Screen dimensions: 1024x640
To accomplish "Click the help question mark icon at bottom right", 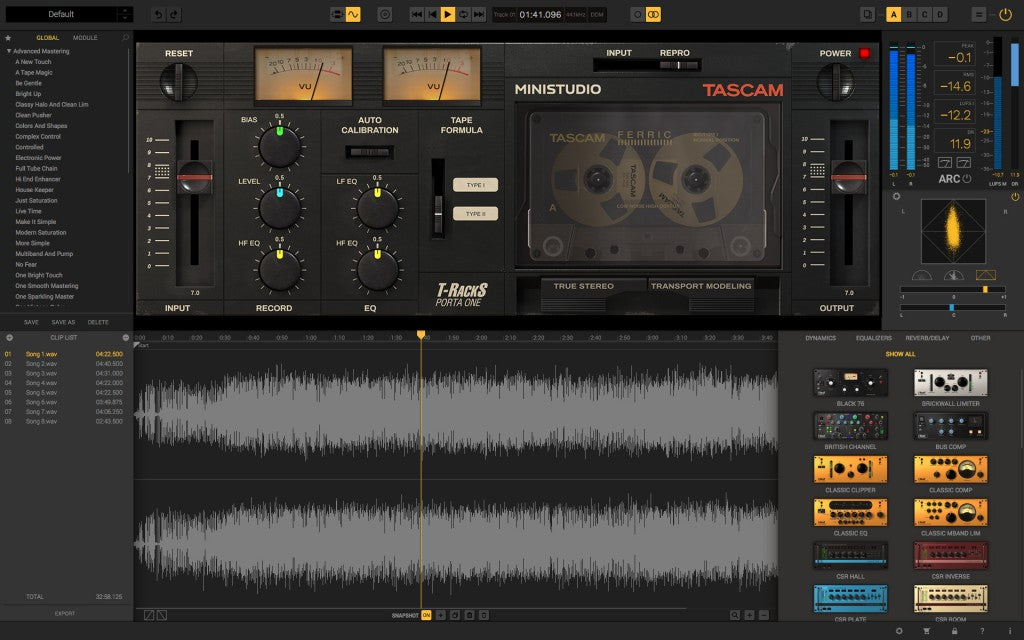I will coord(981,630).
